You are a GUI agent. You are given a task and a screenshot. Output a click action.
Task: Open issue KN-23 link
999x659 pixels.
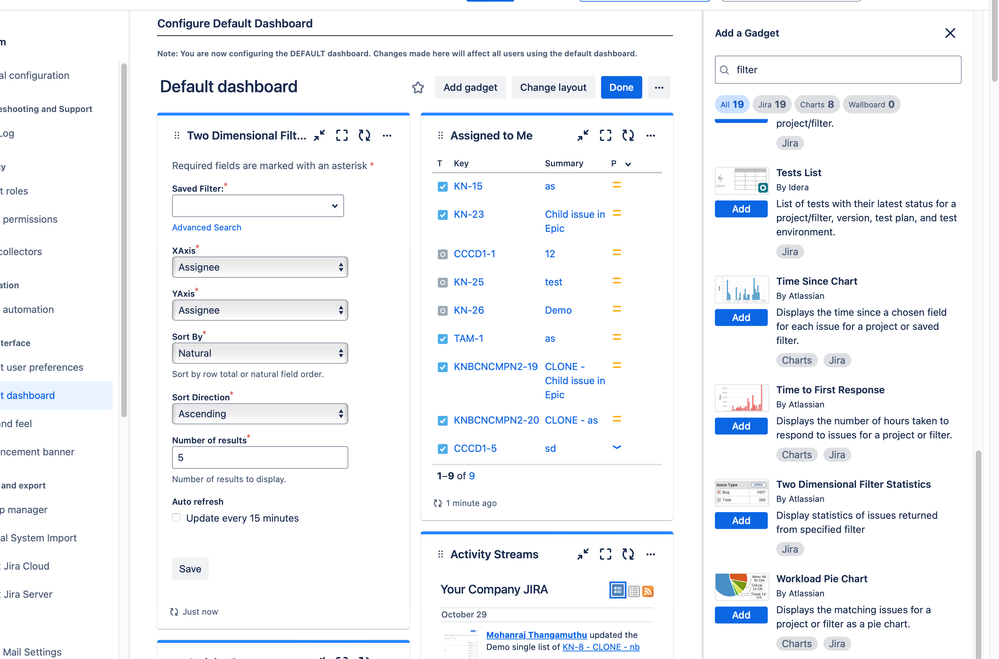469,215
